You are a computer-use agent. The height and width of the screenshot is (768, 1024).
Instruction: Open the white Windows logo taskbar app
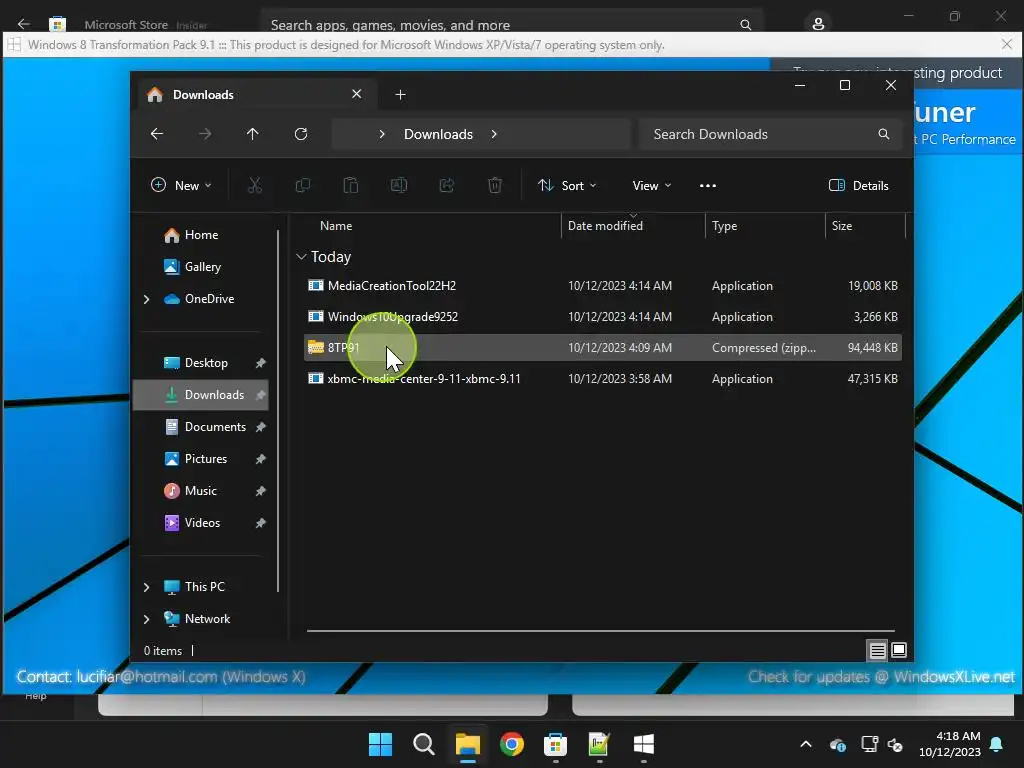643,744
